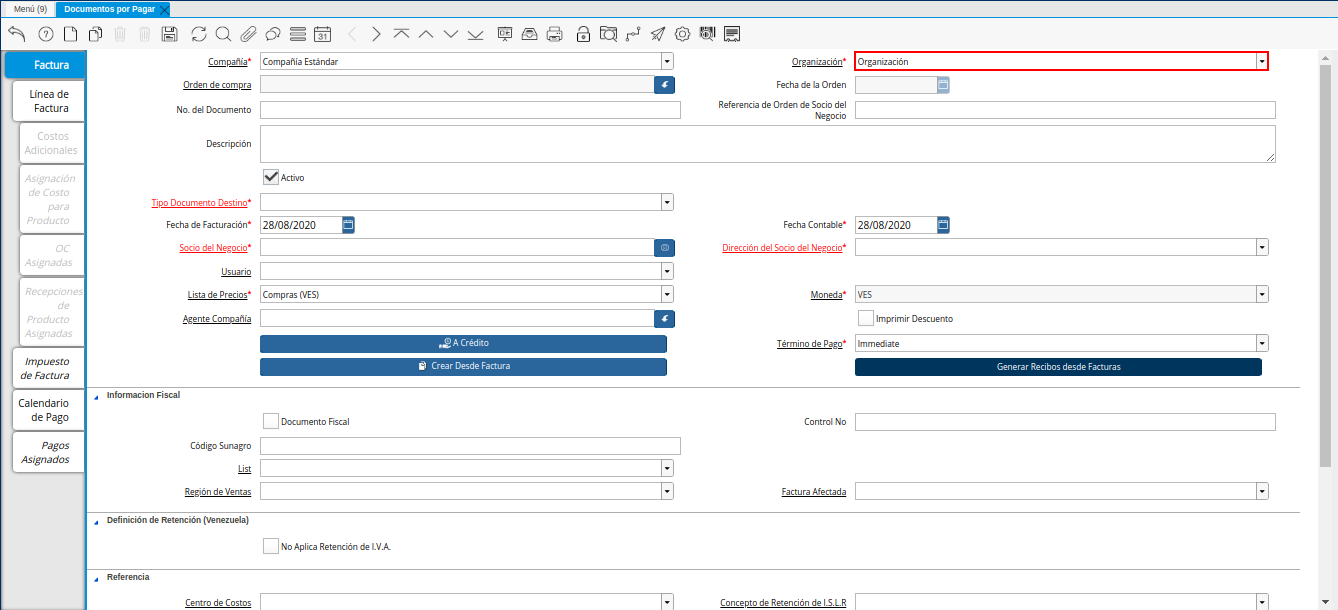Open the help question mark icon
1338x610 pixels.
[x=46, y=34]
